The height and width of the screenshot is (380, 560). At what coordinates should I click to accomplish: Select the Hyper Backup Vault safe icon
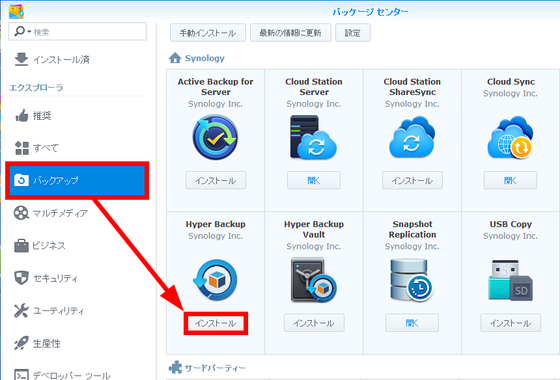point(314,280)
